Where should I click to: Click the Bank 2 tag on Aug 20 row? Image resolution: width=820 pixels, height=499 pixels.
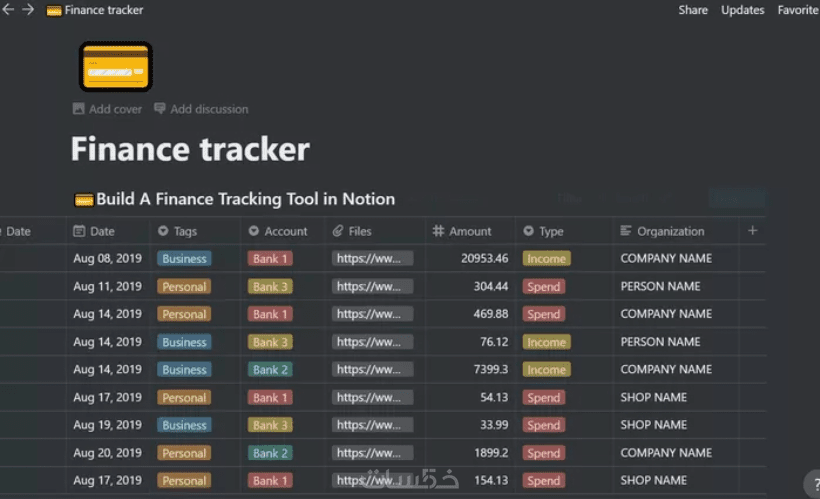pyautogui.click(x=270, y=453)
